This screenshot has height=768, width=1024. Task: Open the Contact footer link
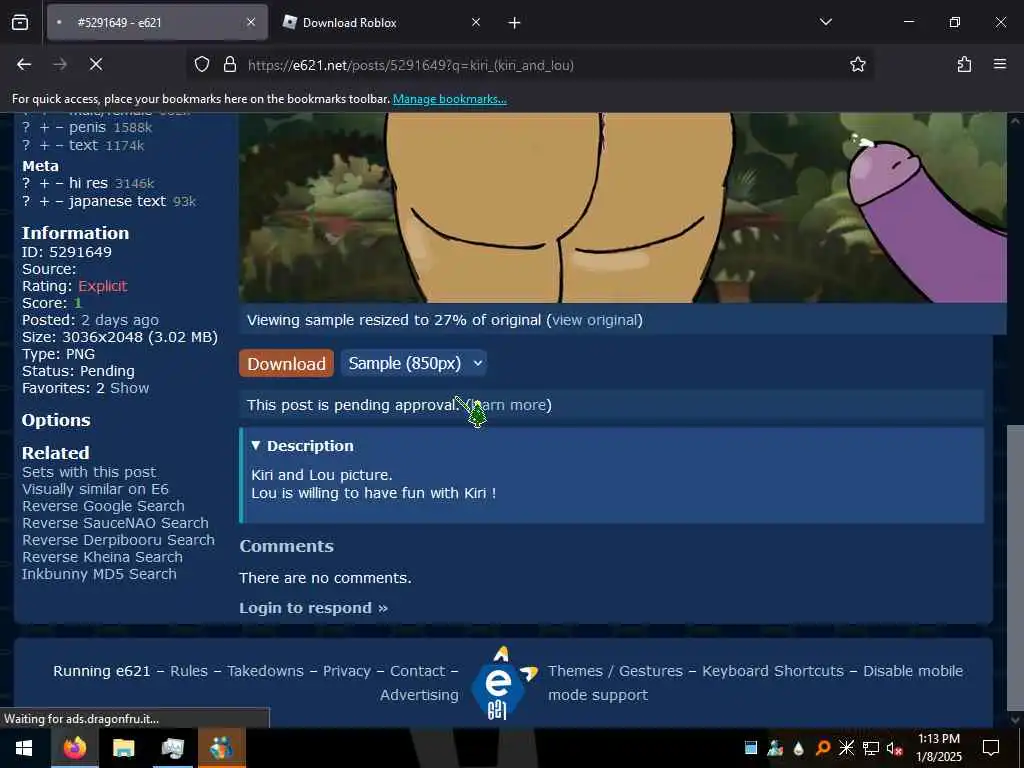(417, 671)
